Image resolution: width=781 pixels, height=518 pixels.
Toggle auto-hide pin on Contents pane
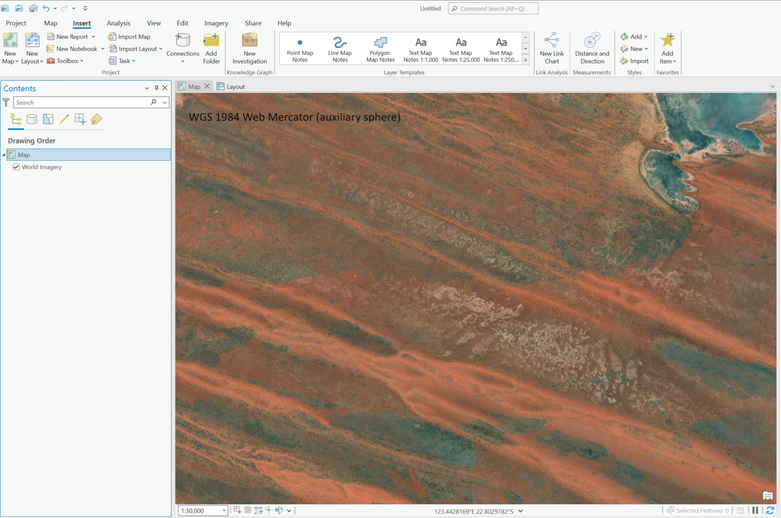(156, 88)
